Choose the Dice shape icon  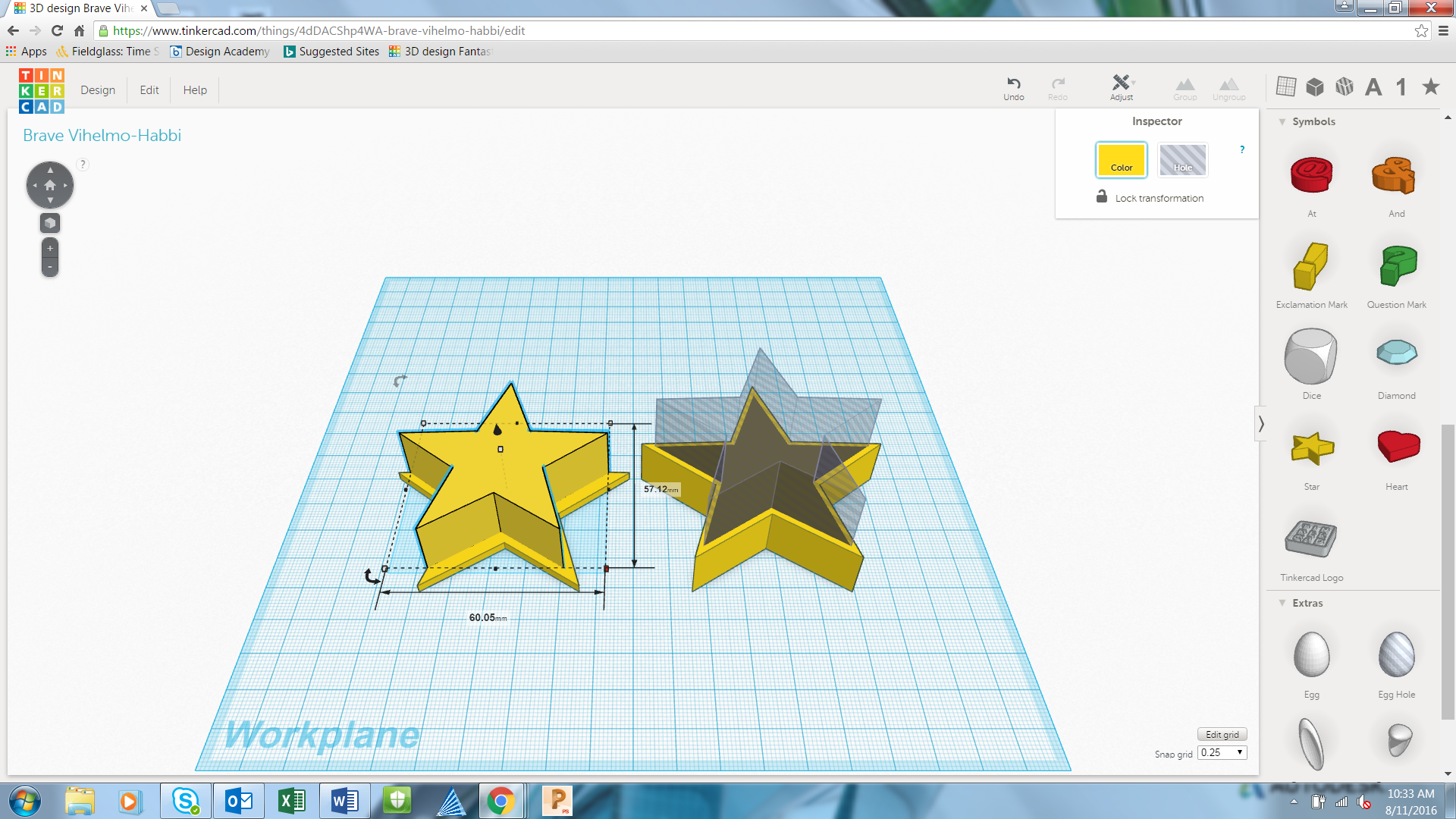point(1311,356)
